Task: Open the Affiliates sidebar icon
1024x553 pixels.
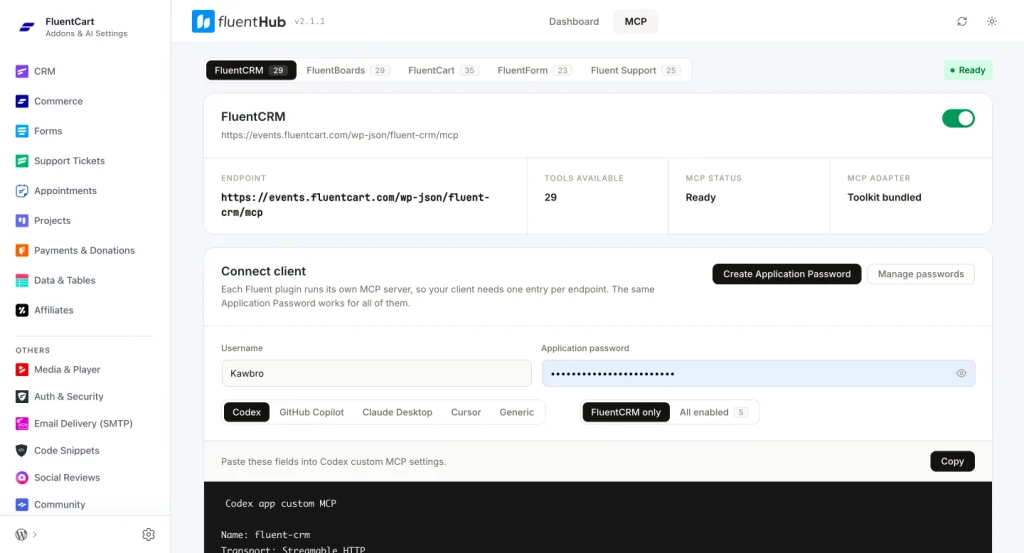Action: tap(22, 310)
